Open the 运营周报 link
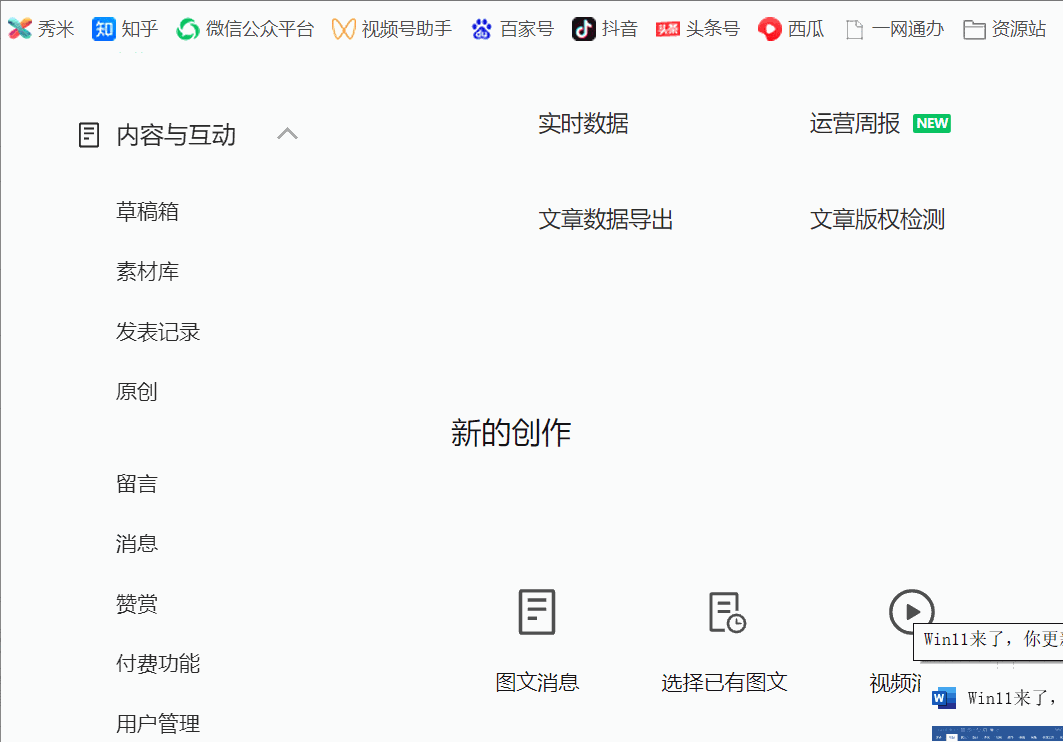 (855, 123)
